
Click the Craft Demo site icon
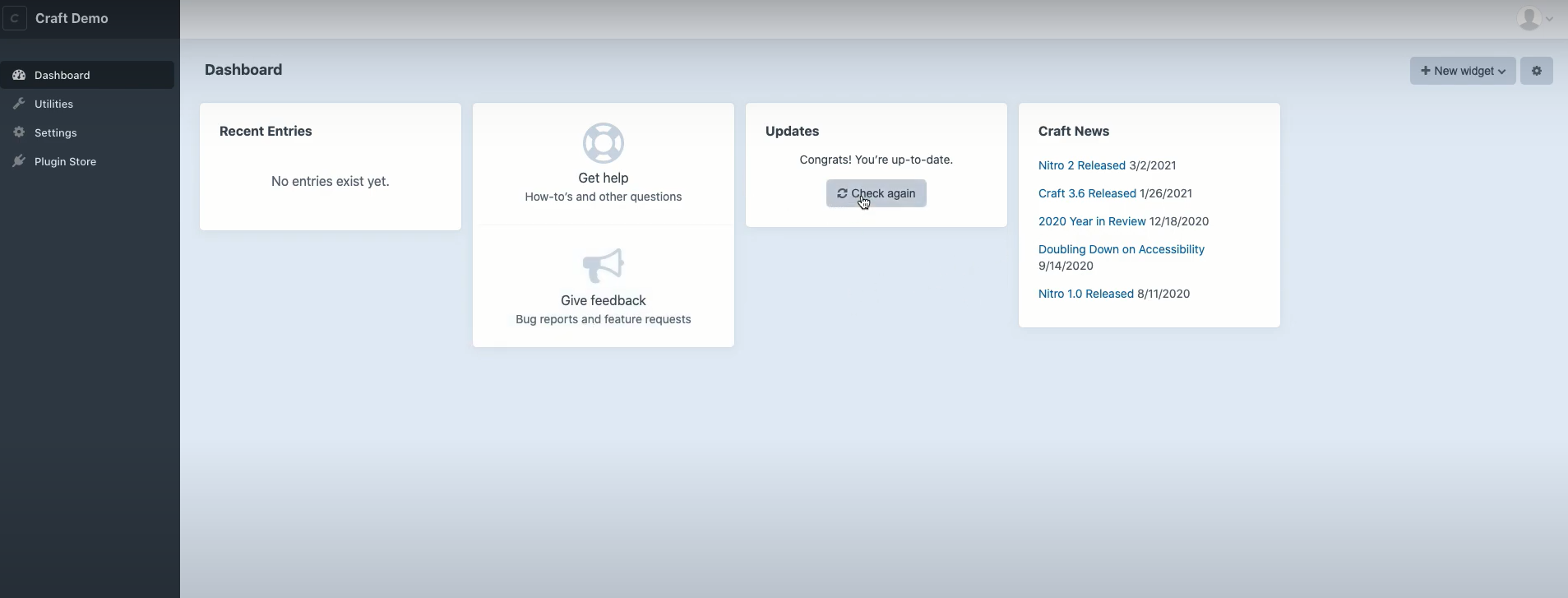point(15,18)
